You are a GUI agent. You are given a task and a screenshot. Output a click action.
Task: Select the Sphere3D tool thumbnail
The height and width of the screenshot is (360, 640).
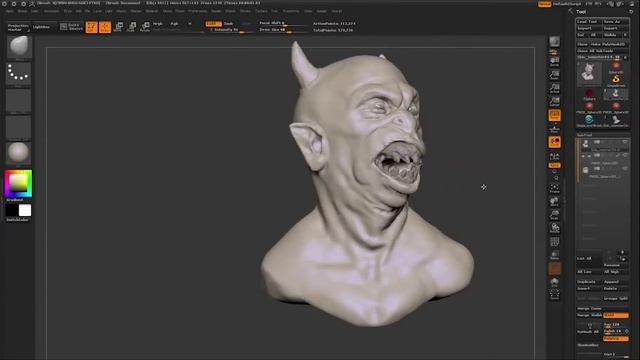(x=616, y=67)
